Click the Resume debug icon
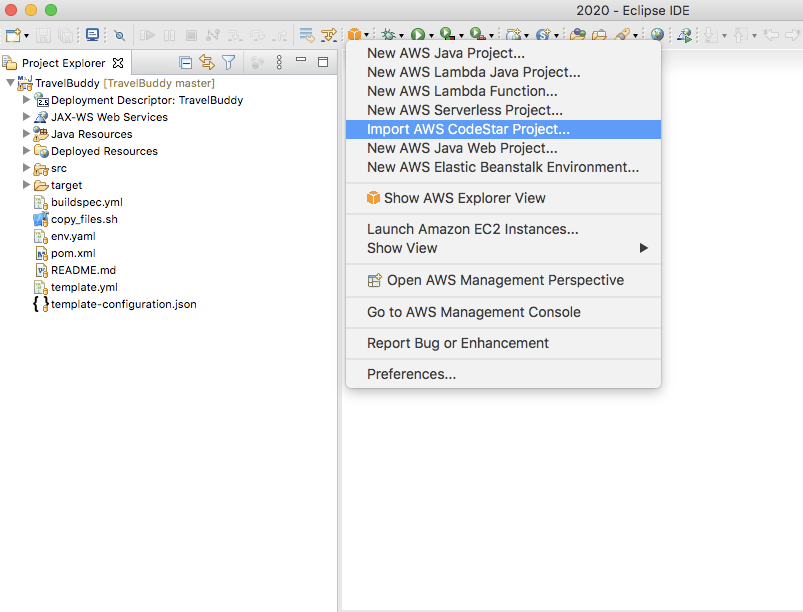The image size is (803, 612). click(147, 35)
